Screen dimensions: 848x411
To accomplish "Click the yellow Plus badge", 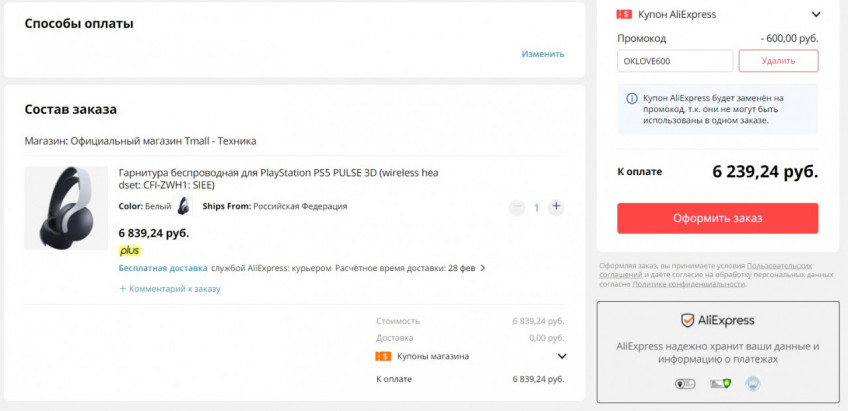I will [x=129, y=251].
